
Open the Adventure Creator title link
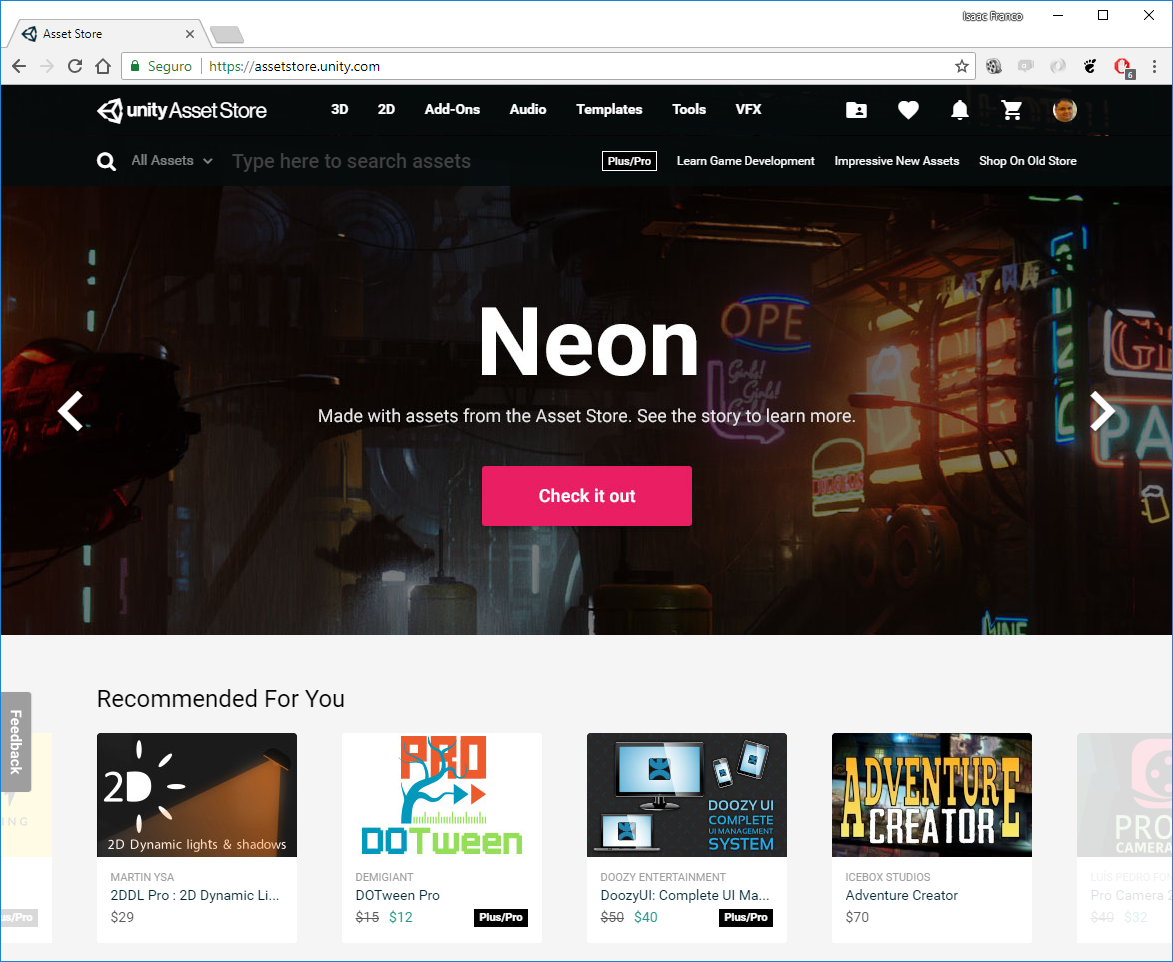pos(901,895)
